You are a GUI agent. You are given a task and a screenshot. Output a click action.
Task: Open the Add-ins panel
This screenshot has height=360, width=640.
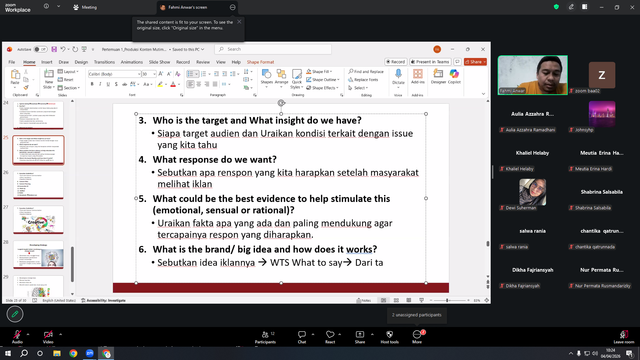coord(418,77)
